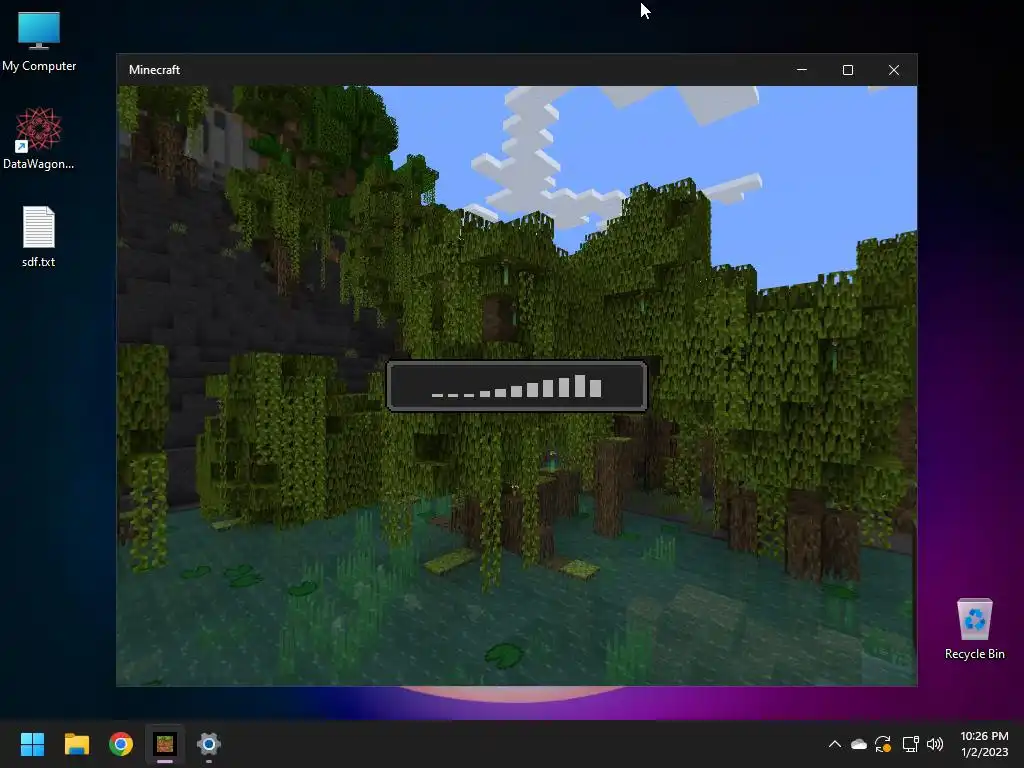
Task: Show hidden system tray icons
Action: click(x=835, y=744)
